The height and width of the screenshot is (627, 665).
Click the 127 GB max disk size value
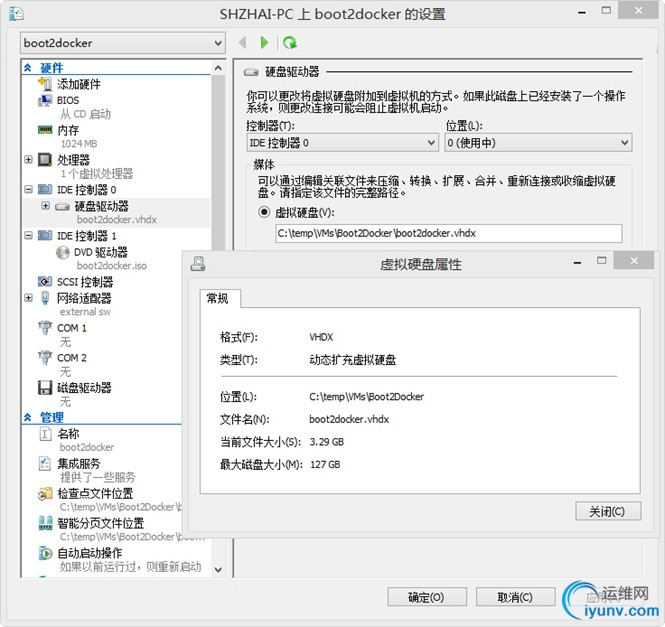325,465
